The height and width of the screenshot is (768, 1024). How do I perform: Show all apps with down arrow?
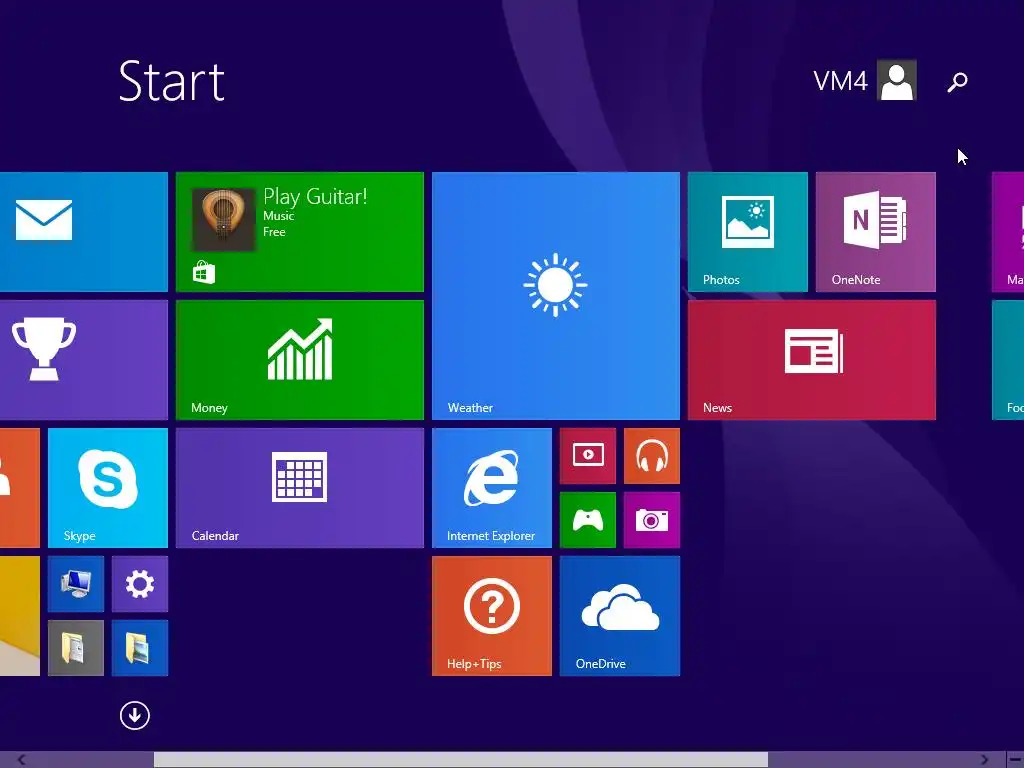135,715
